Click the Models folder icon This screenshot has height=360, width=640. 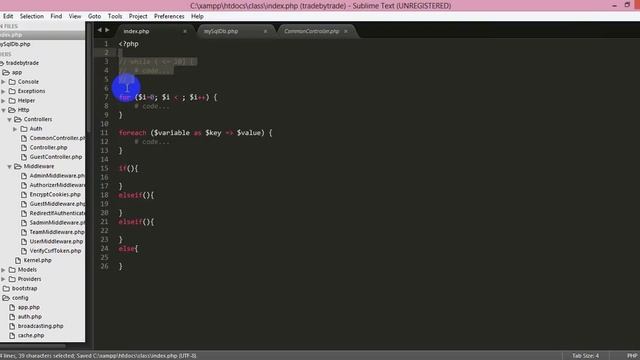(x=12, y=269)
